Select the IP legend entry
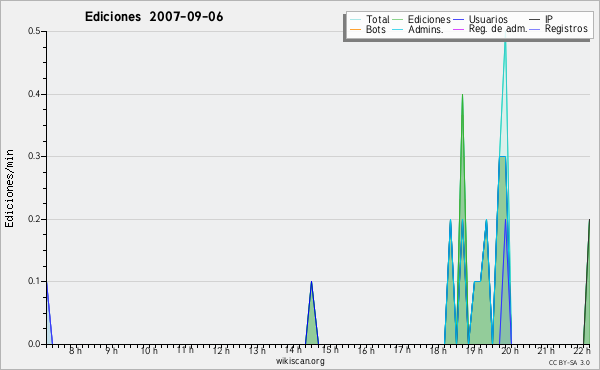600x370 pixels. point(549,19)
